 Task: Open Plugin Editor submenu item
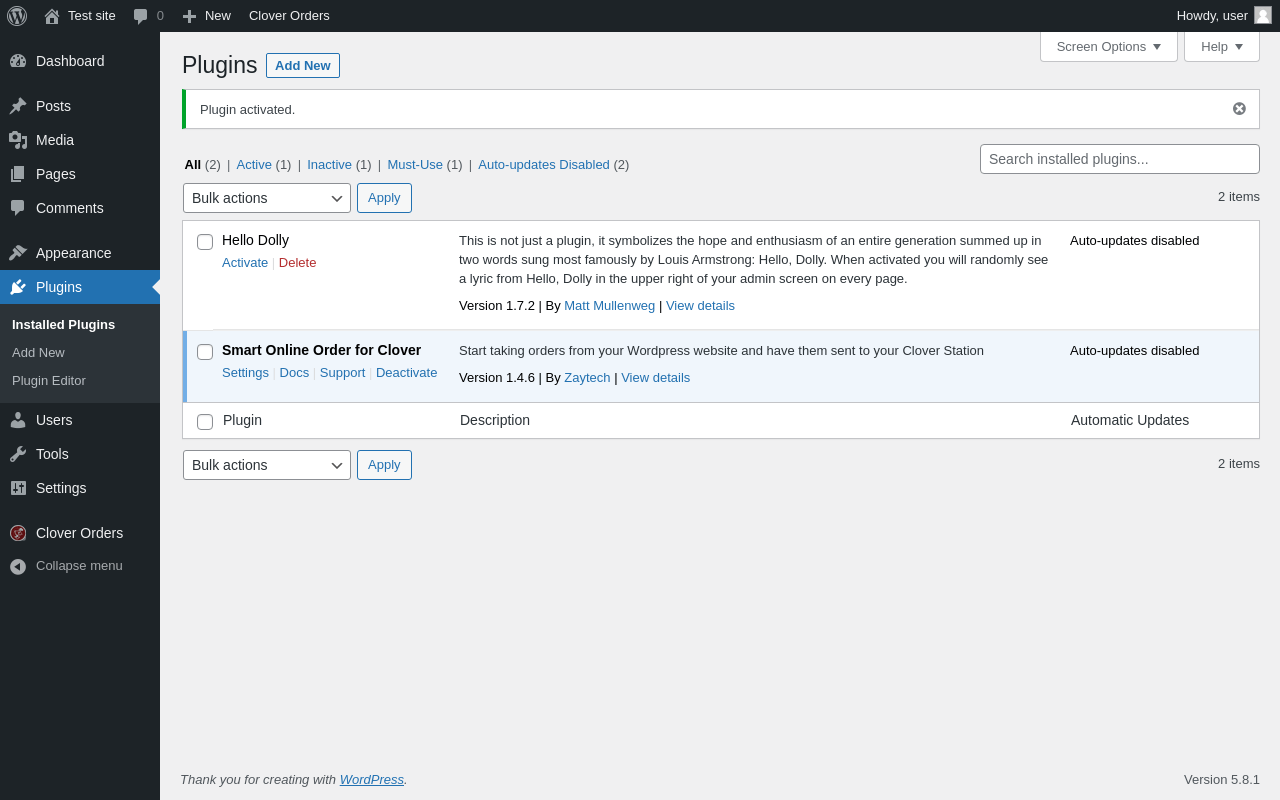49,381
